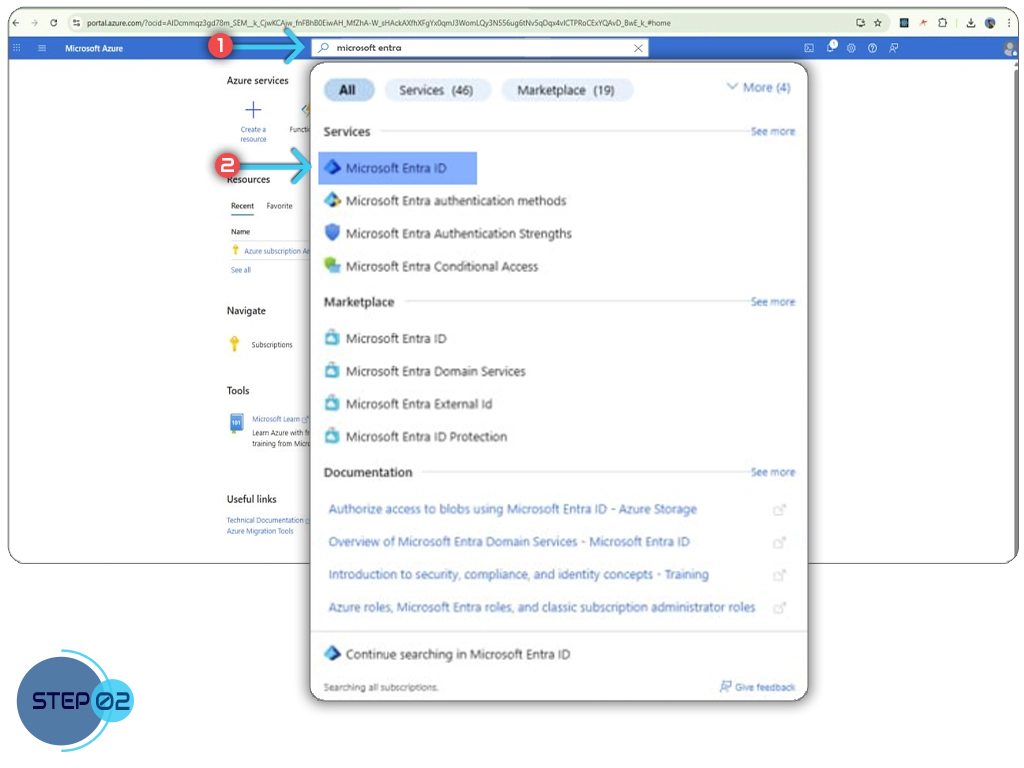Open Microsoft Entra Authentication Strengths shield icon
This screenshot has height=768, width=1024.
(333, 233)
